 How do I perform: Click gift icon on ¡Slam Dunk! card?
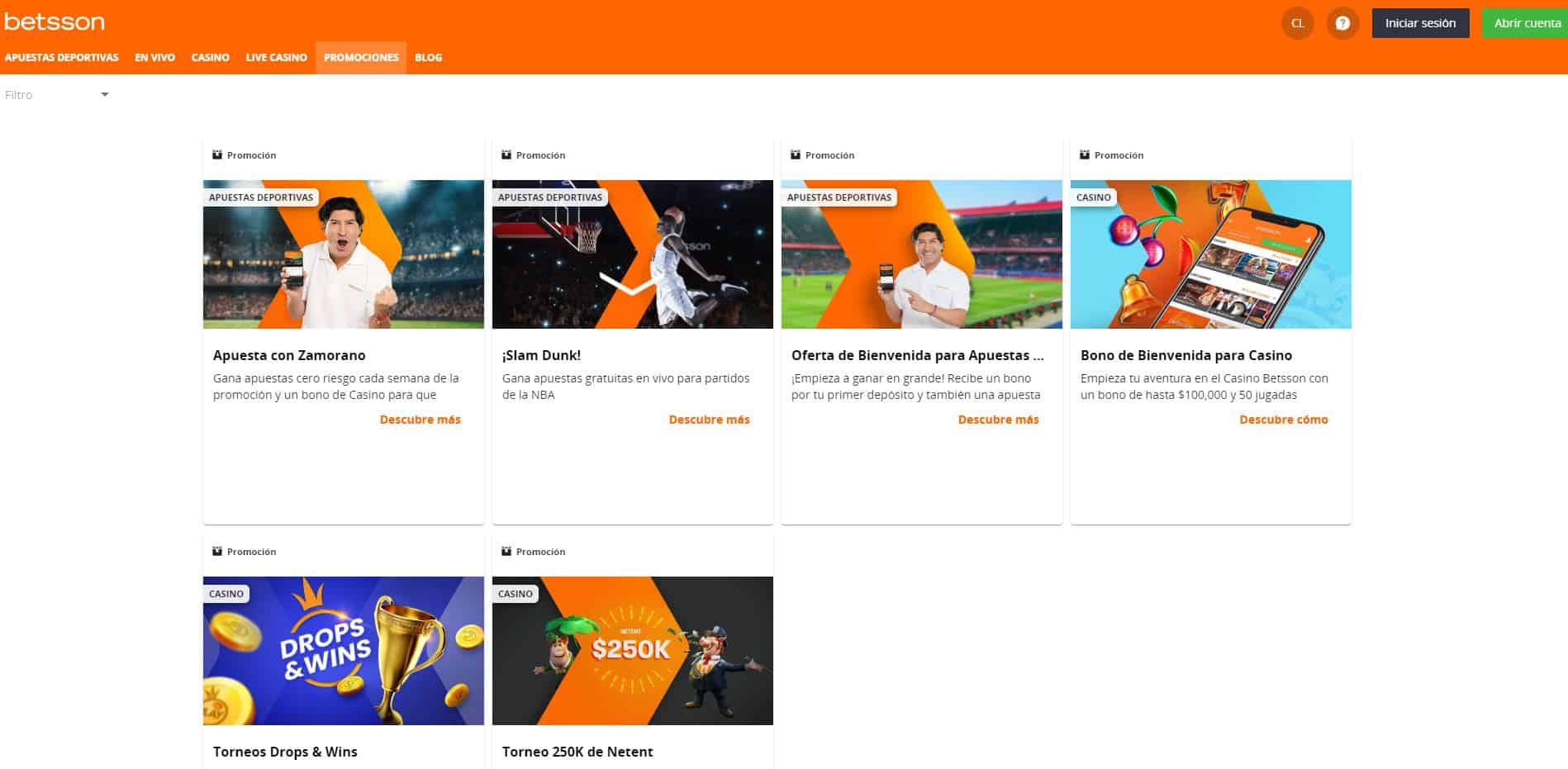[506, 154]
